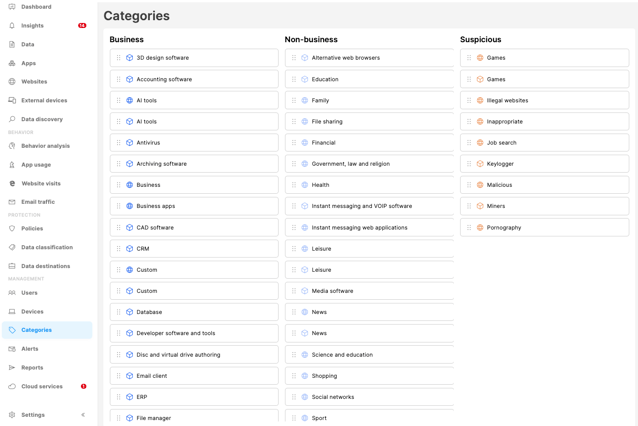
Task: Open the Cloud services cloud icon
Action: tap(12, 387)
